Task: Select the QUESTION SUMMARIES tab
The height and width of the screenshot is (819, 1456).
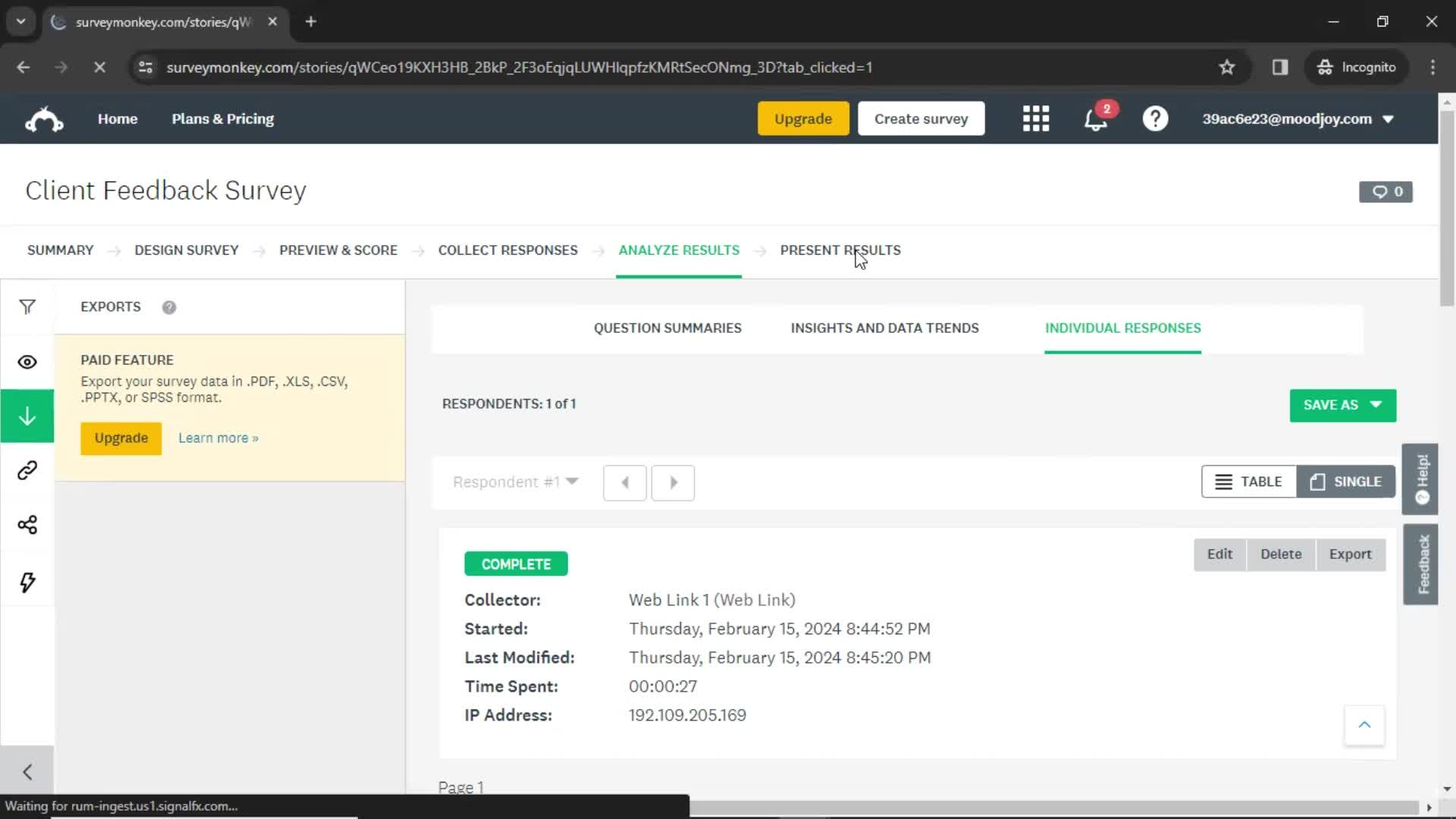Action: [667, 327]
